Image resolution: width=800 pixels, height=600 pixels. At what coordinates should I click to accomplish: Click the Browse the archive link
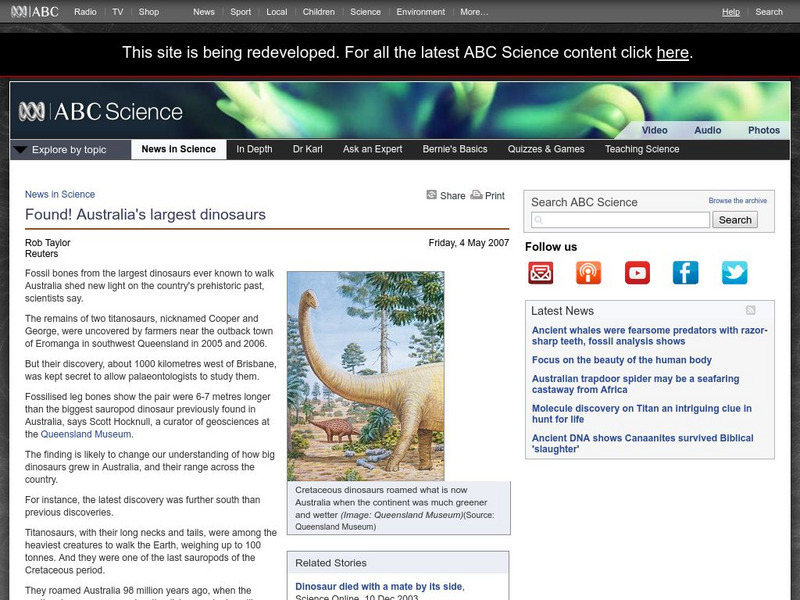click(737, 201)
